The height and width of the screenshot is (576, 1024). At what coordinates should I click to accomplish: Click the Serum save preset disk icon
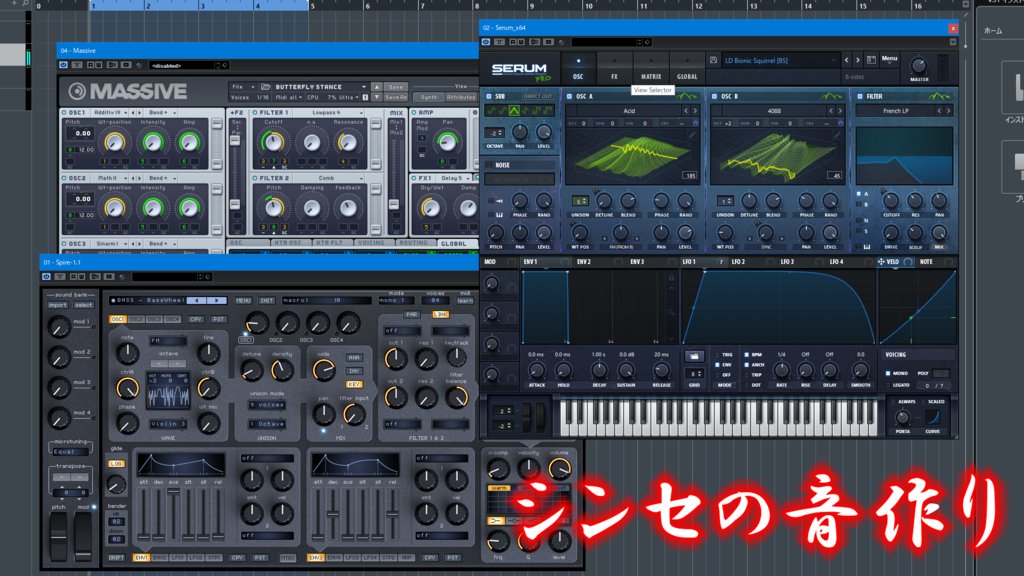(713, 60)
